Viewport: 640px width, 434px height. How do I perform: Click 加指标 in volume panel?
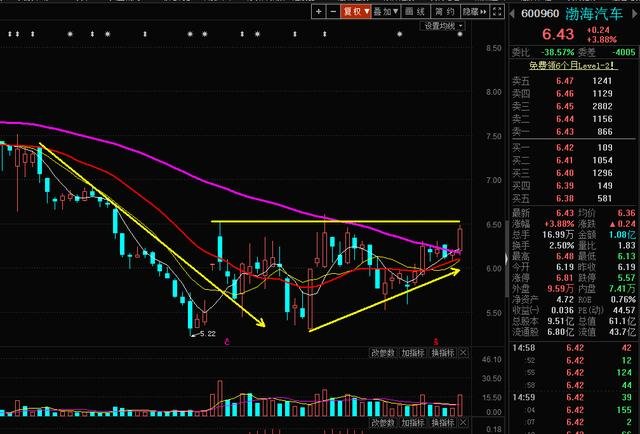pyautogui.click(x=413, y=353)
